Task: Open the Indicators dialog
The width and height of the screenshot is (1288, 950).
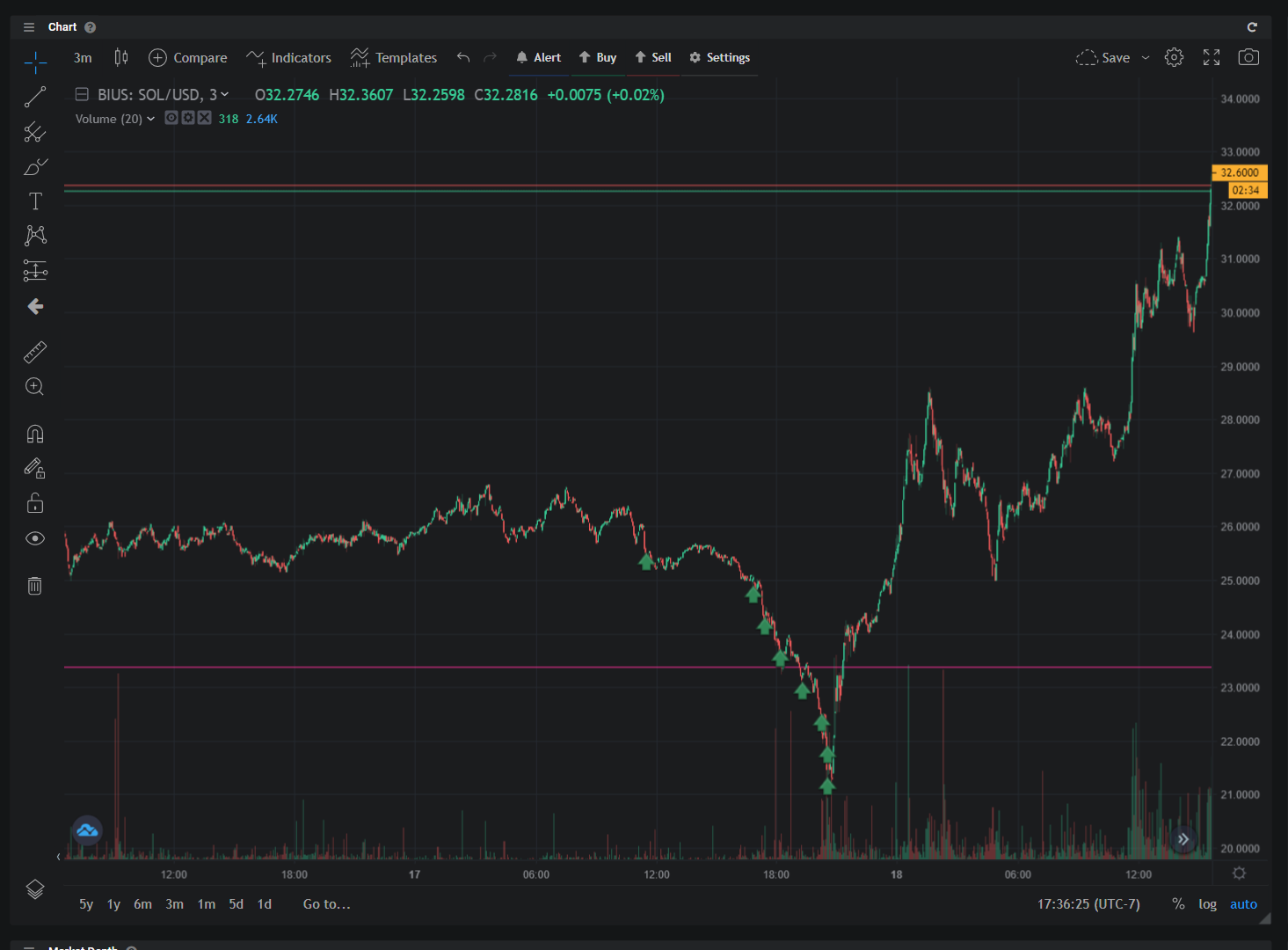Action: pyautogui.click(x=289, y=58)
